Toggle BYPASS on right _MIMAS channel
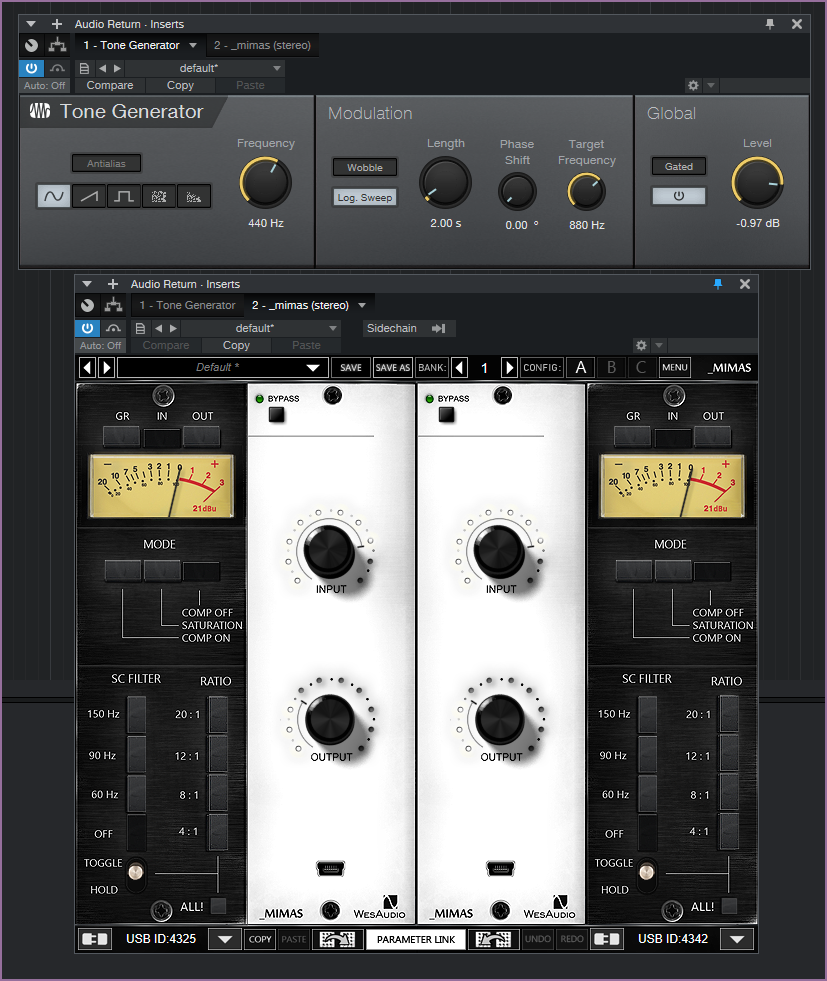The width and height of the screenshot is (827, 981). pyautogui.click(x=447, y=414)
